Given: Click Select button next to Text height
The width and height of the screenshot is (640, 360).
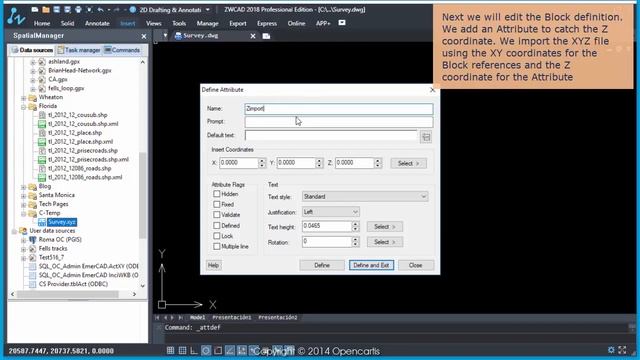Looking at the screenshot, I should [x=385, y=227].
